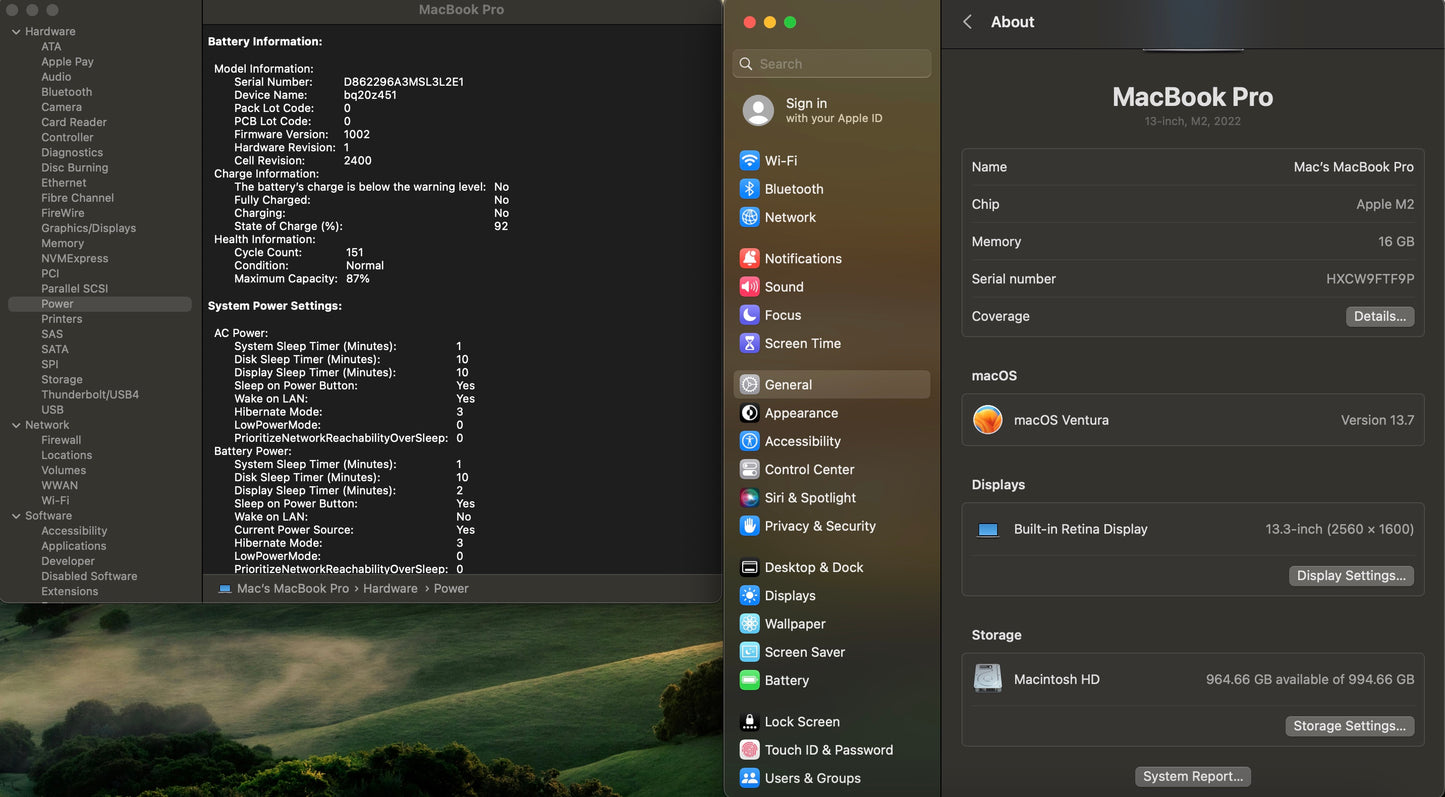Click the macOS Ventura logo icon
The width and height of the screenshot is (1445, 797).
coord(988,420)
